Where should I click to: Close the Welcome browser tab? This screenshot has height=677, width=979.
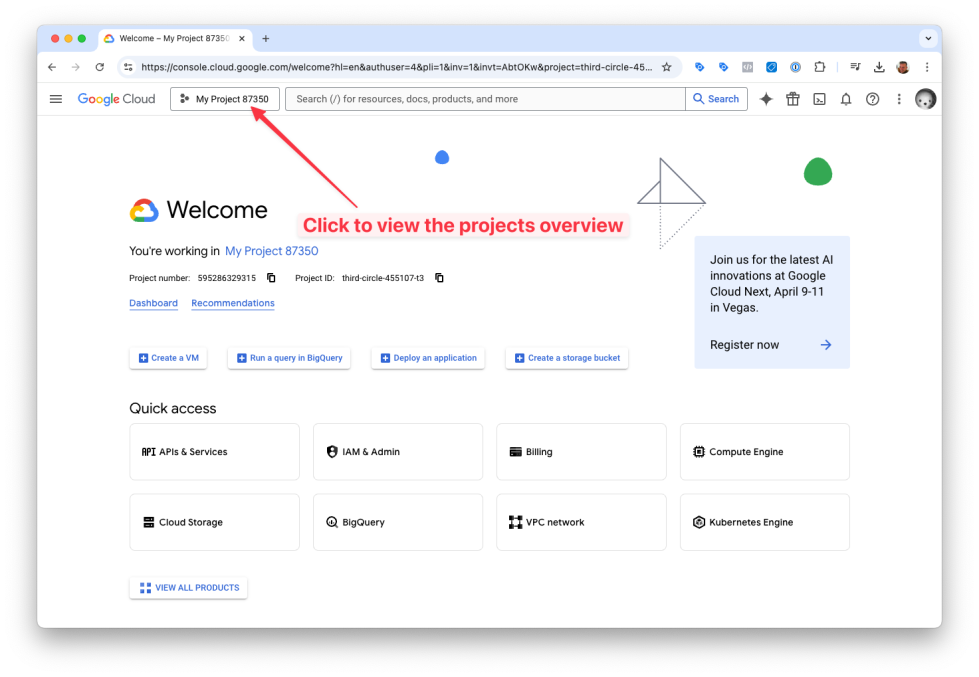[242, 38]
